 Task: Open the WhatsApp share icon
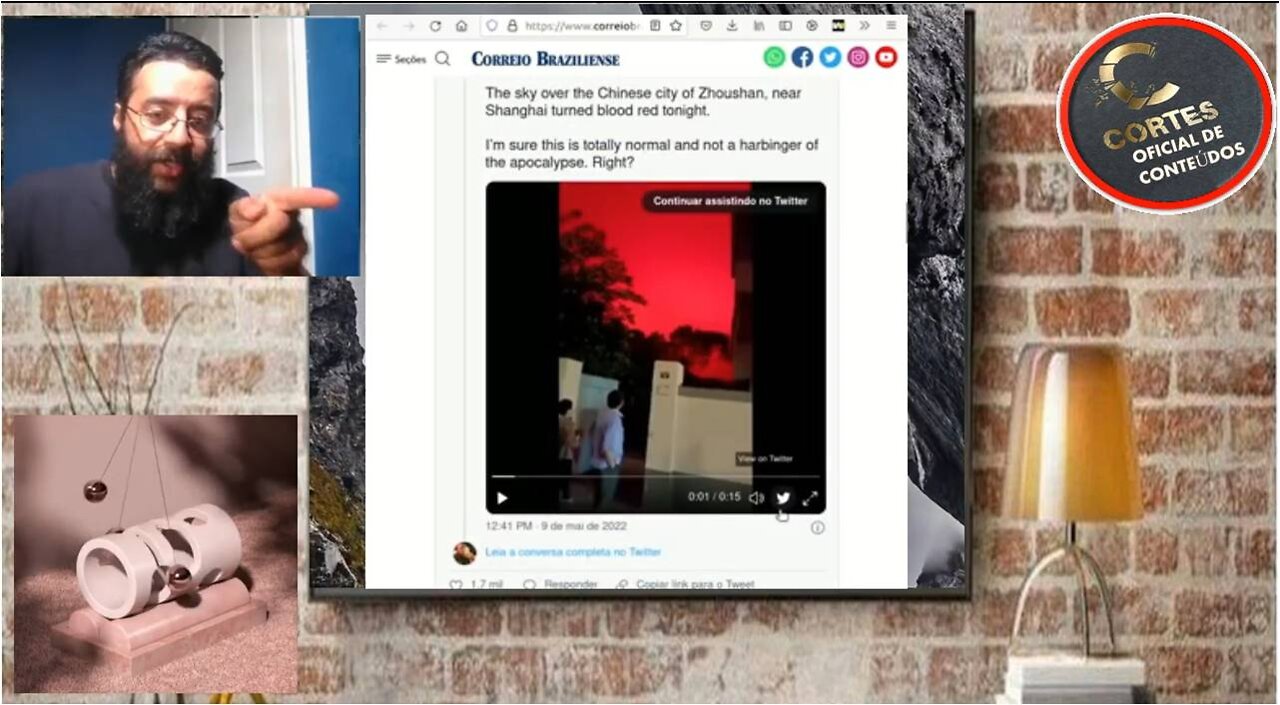tap(774, 58)
